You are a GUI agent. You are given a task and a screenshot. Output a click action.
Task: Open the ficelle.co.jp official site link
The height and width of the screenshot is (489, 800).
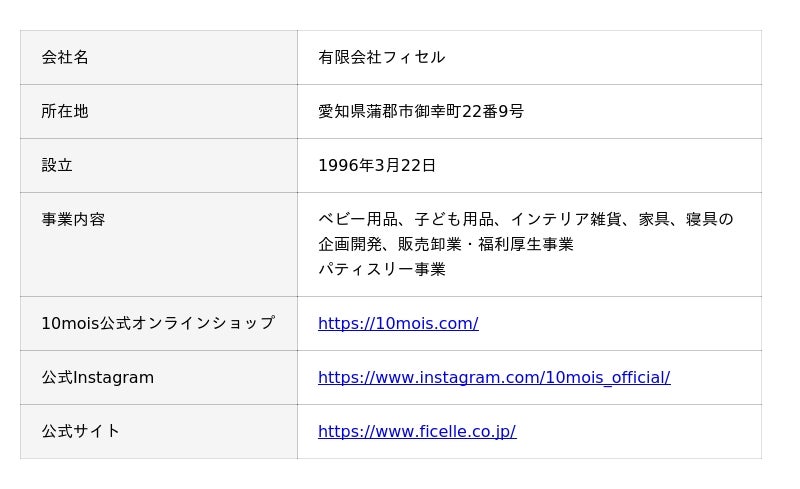(x=417, y=431)
